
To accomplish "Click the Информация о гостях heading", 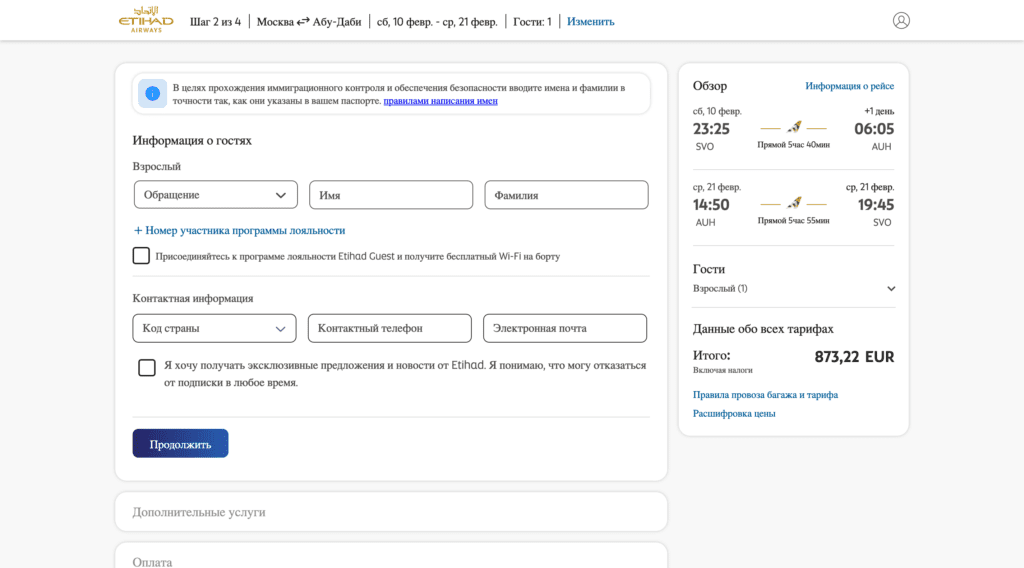I will [192, 140].
